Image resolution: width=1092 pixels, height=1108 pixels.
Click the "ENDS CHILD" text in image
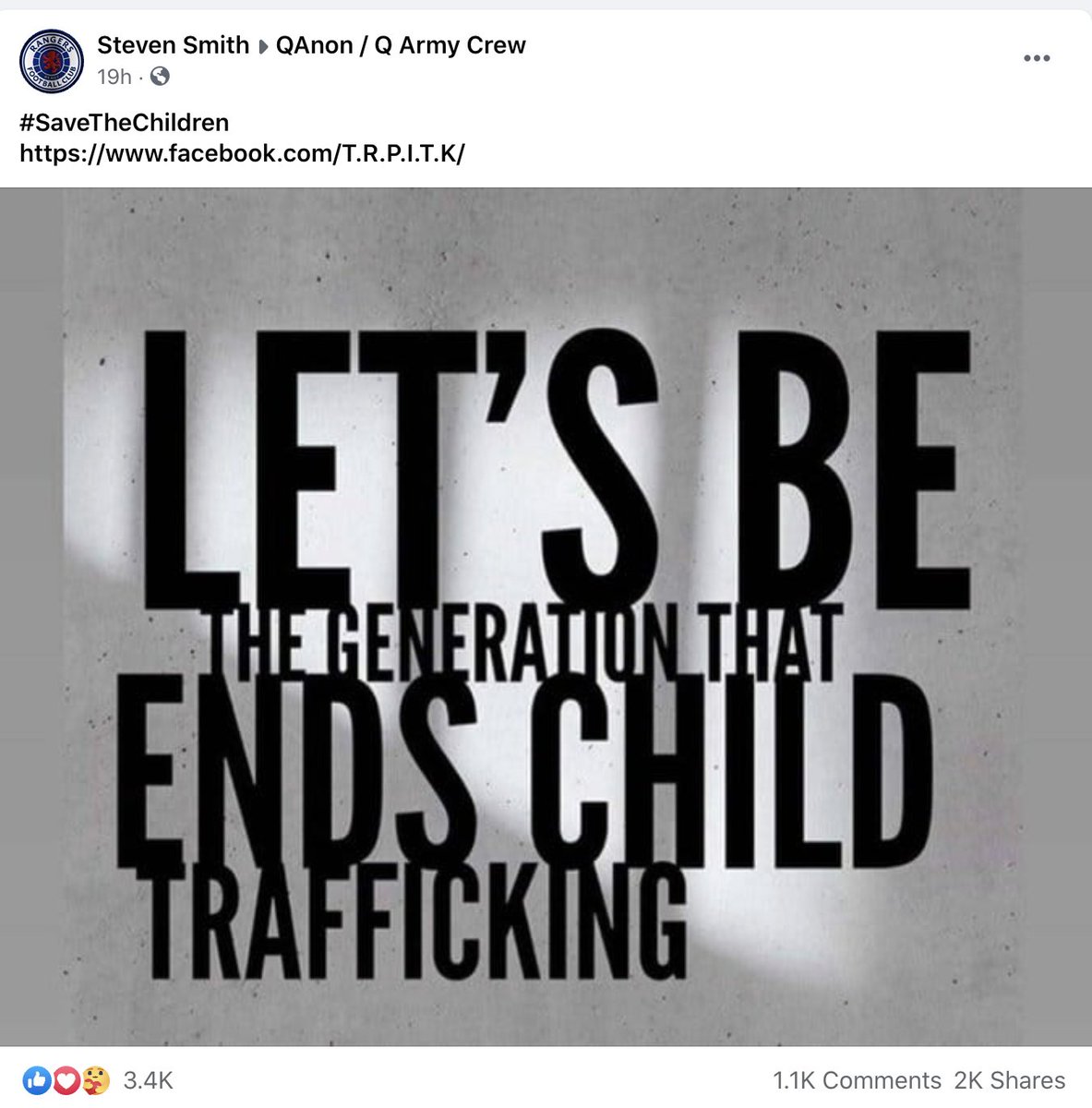(524, 776)
